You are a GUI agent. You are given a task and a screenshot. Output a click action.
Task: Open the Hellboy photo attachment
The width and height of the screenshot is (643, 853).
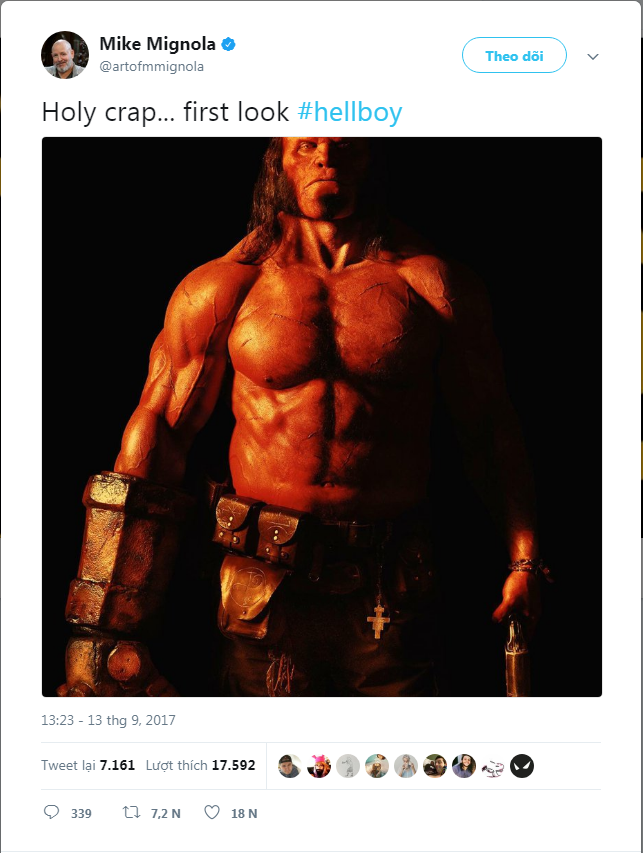click(320, 420)
